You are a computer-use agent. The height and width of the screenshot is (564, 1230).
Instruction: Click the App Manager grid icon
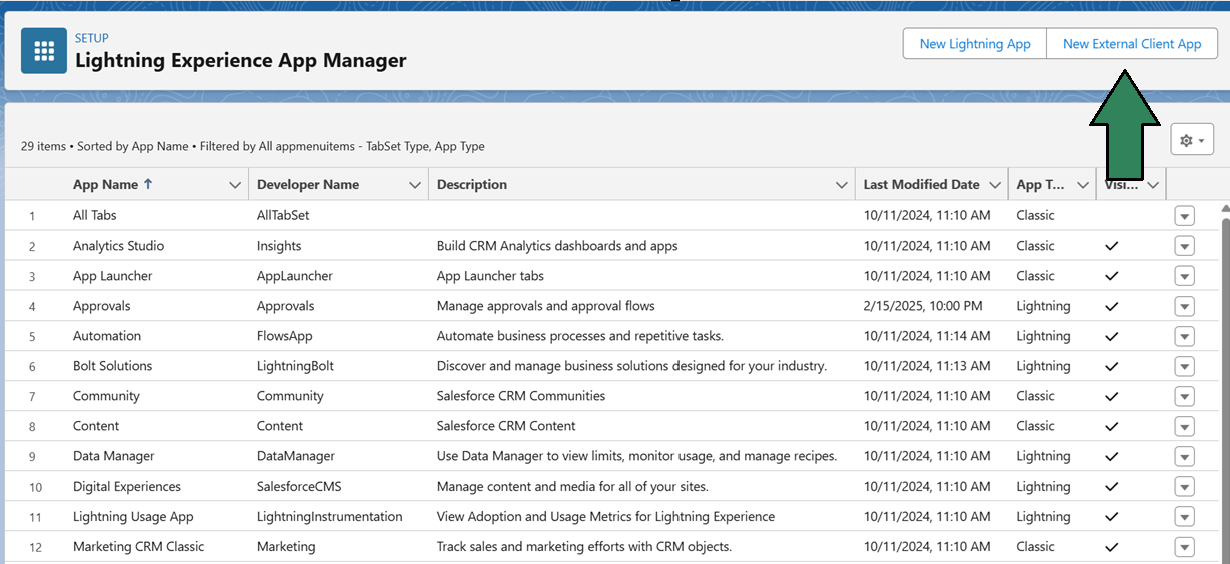pyautogui.click(x=44, y=51)
